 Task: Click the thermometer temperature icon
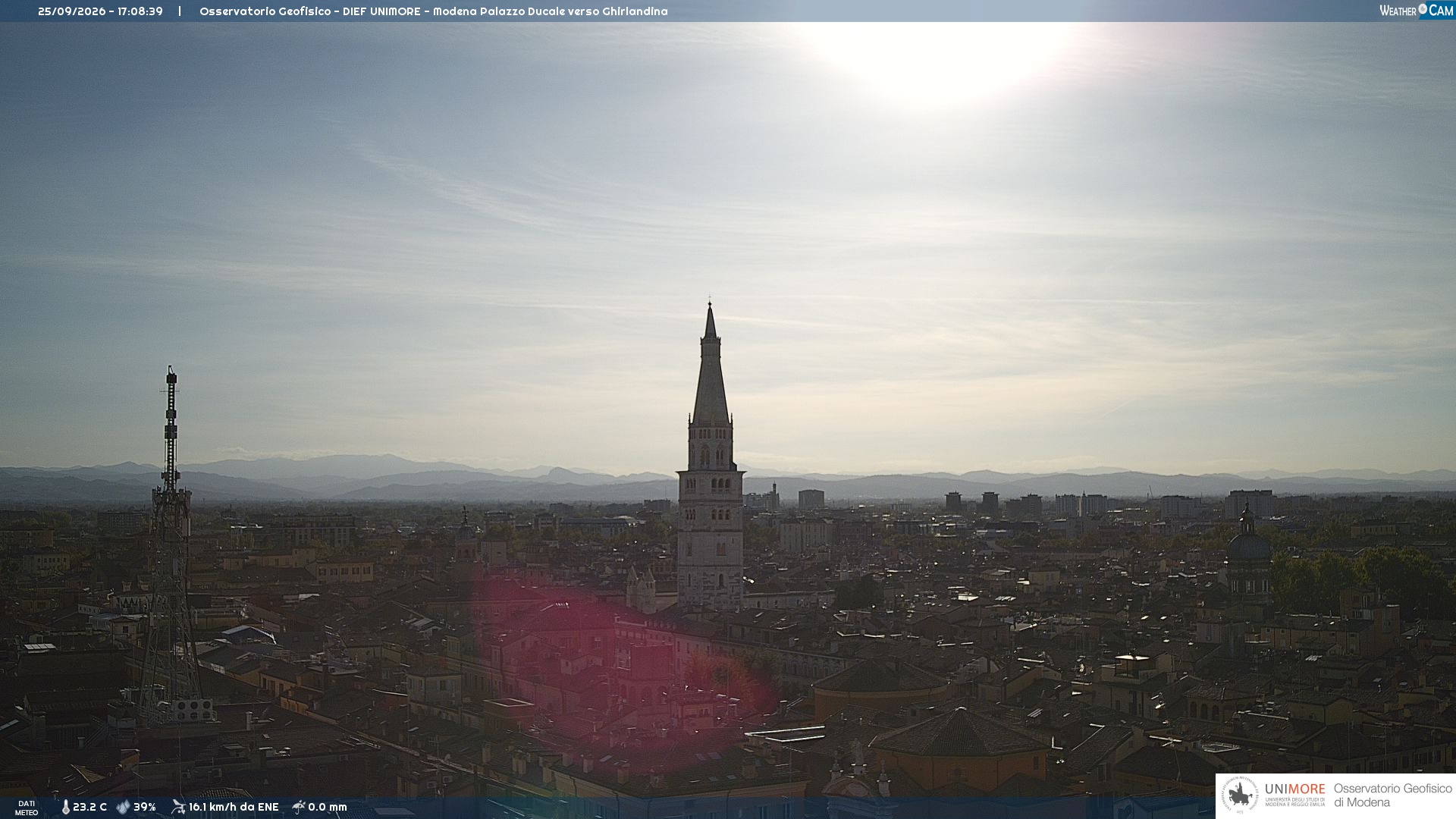(65, 807)
